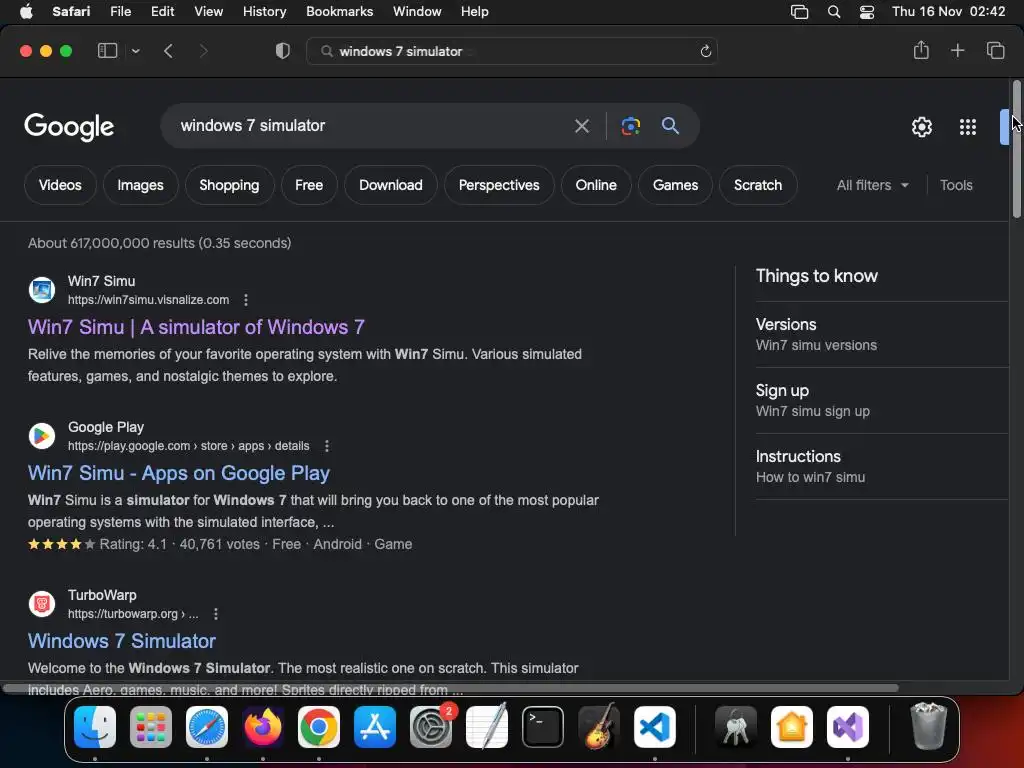Image resolution: width=1024 pixels, height=768 pixels.
Task: Toggle the Safari sidebar button
Action: 107,51
